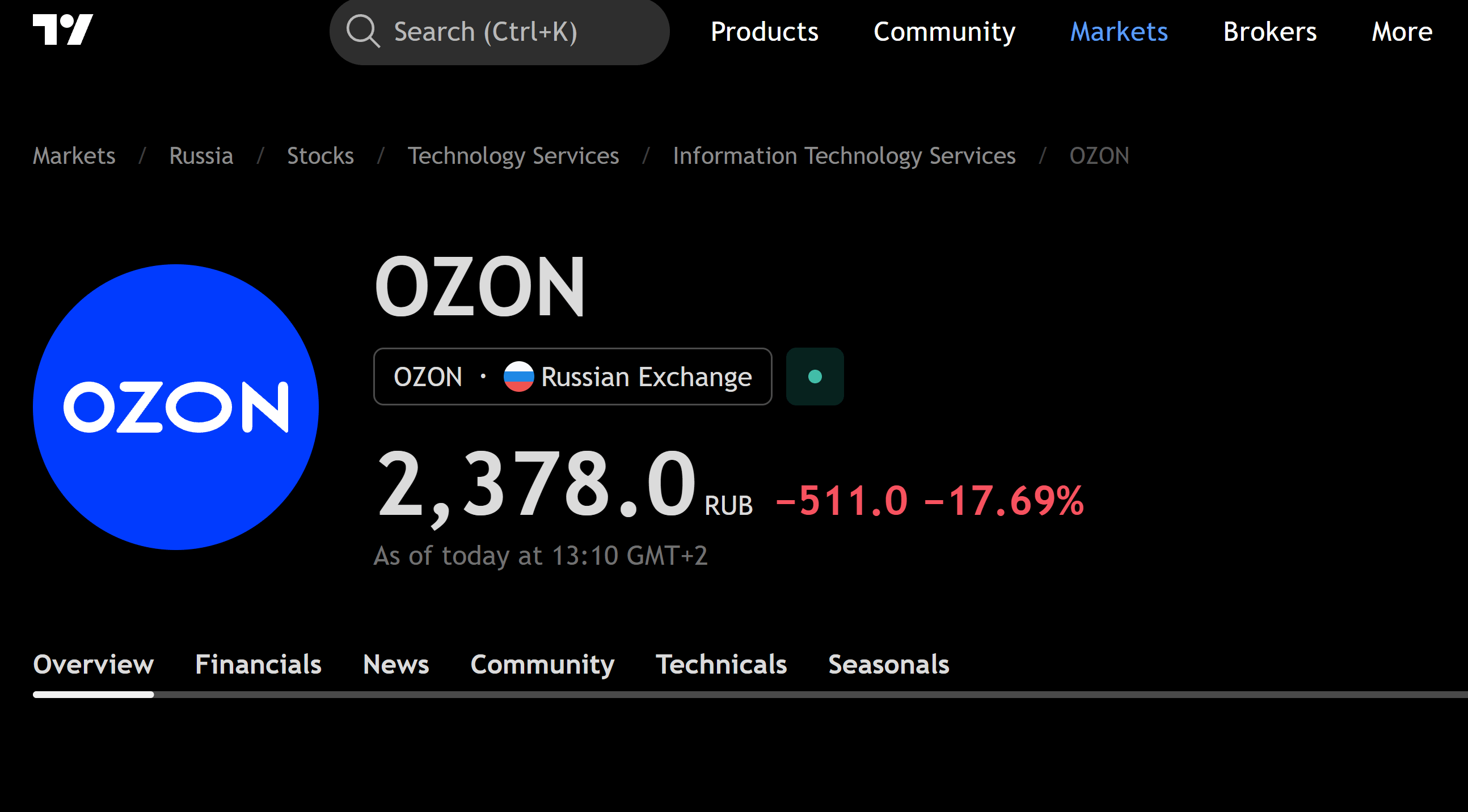Open the Brokers menu
This screenshot has height=812, width=1468.
pyautogui.click(x=1269, y=31)
